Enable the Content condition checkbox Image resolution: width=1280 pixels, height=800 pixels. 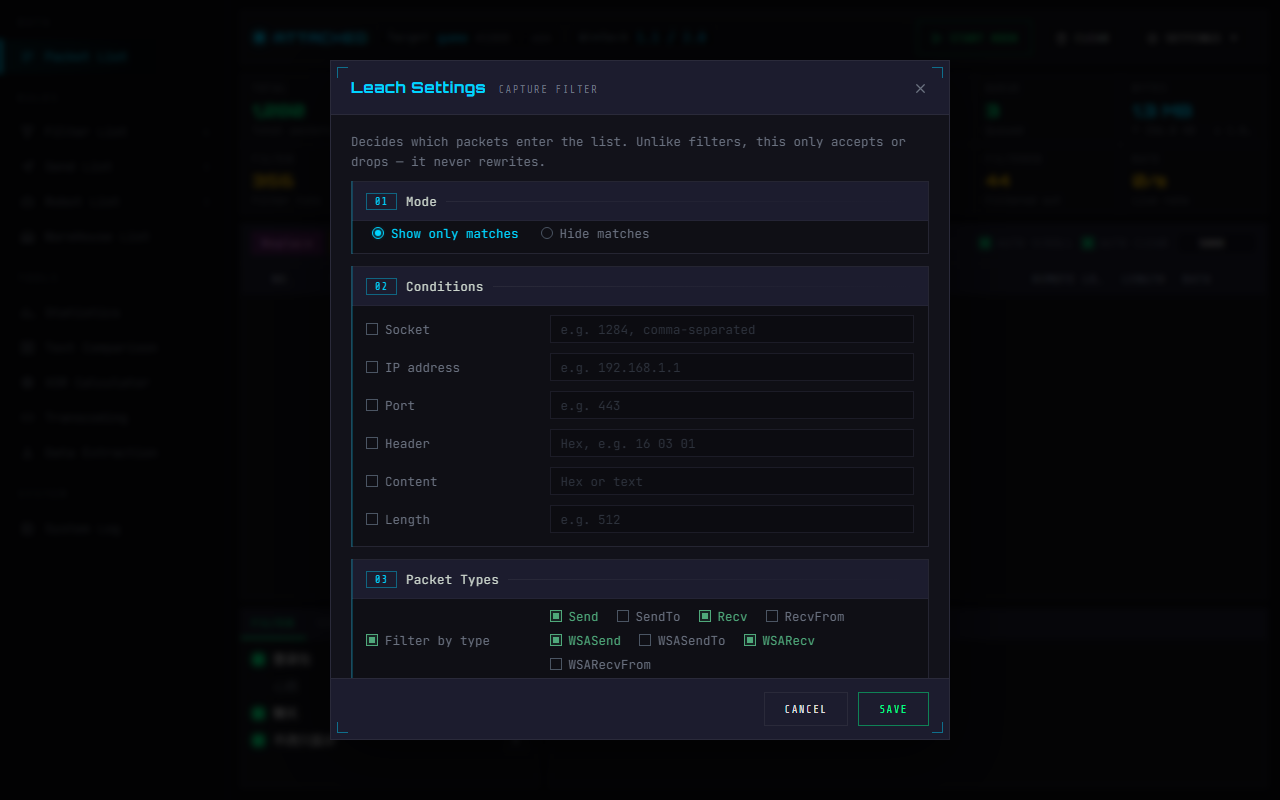pyautogui.click(x=372, y=481)
